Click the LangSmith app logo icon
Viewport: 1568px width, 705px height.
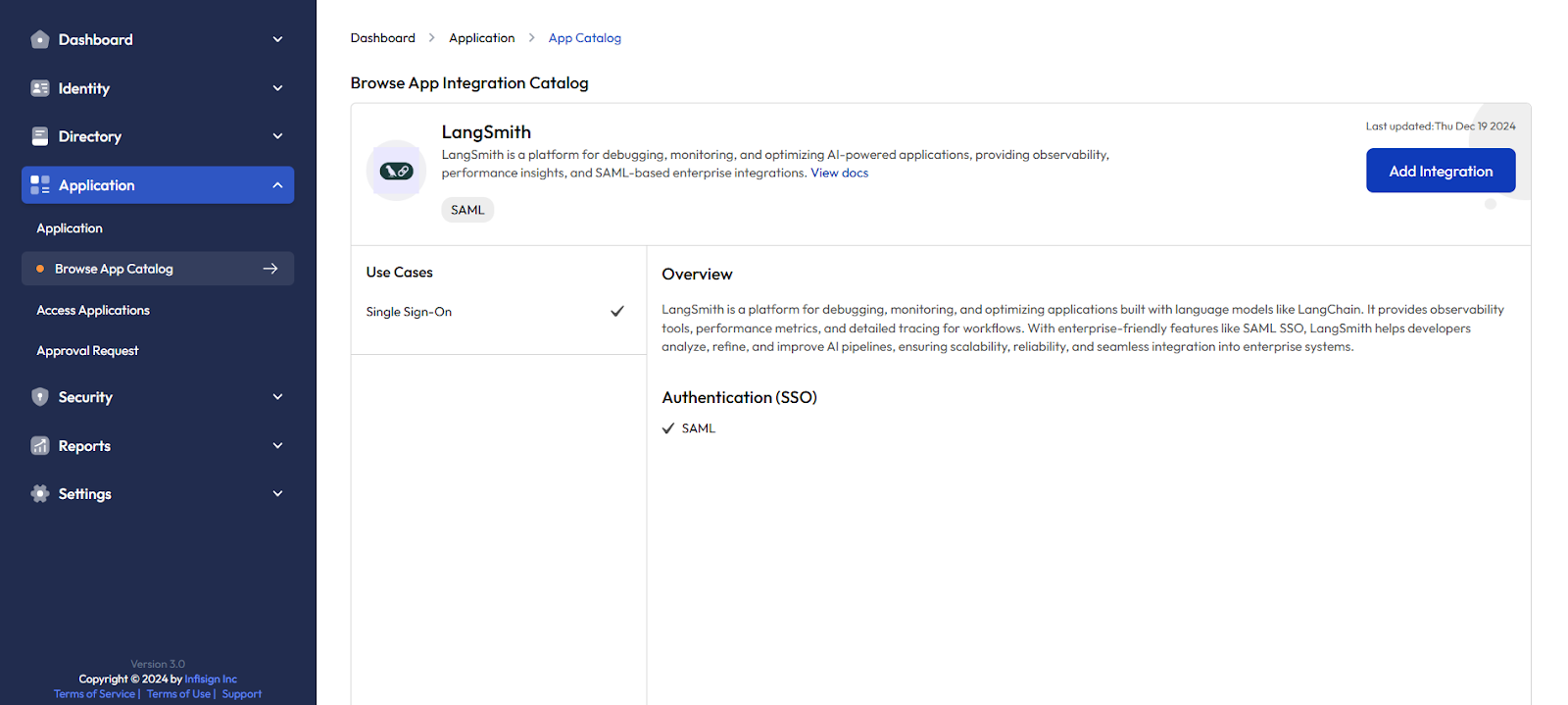tap(396, 171)
